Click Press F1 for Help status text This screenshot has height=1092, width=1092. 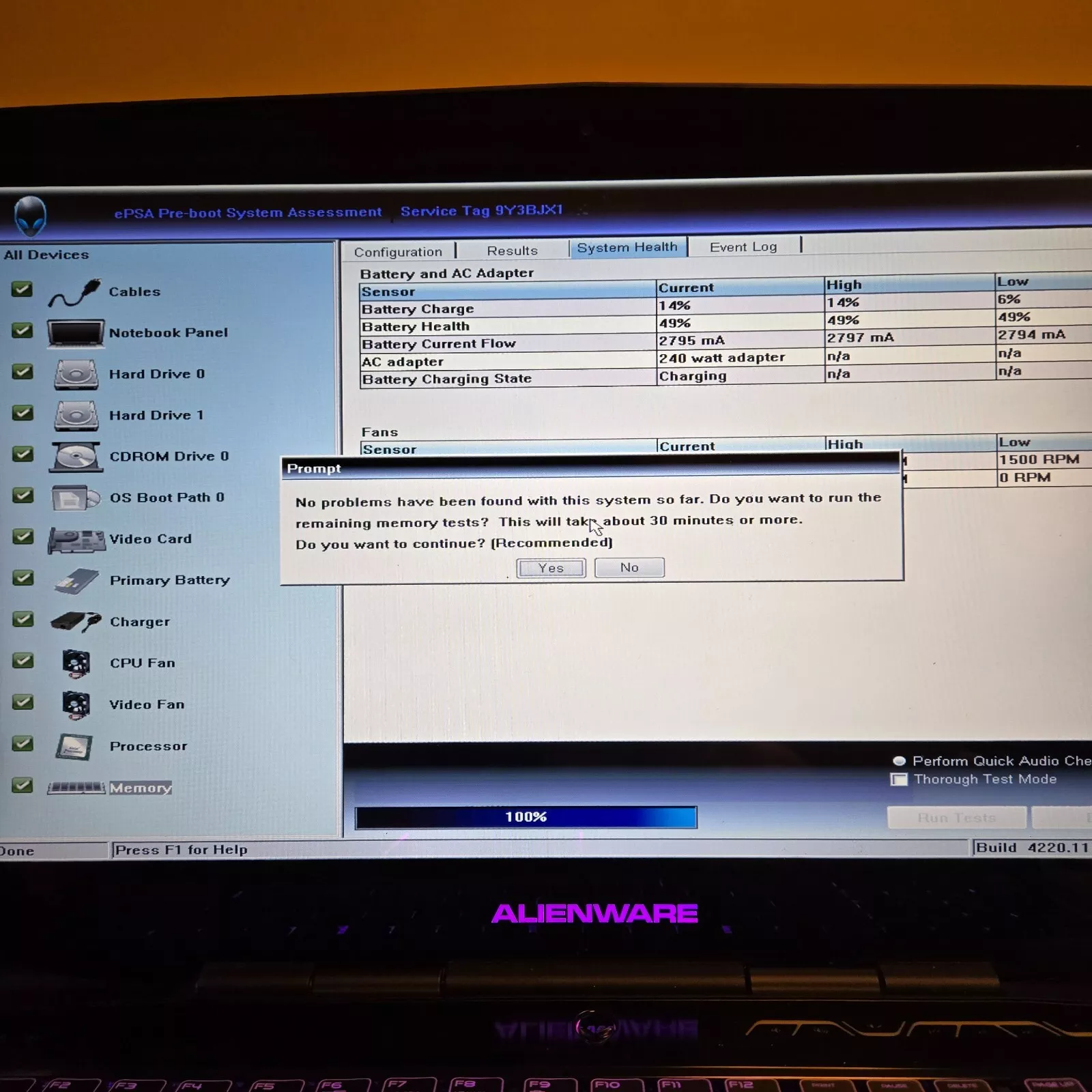(x=181, y=850)
